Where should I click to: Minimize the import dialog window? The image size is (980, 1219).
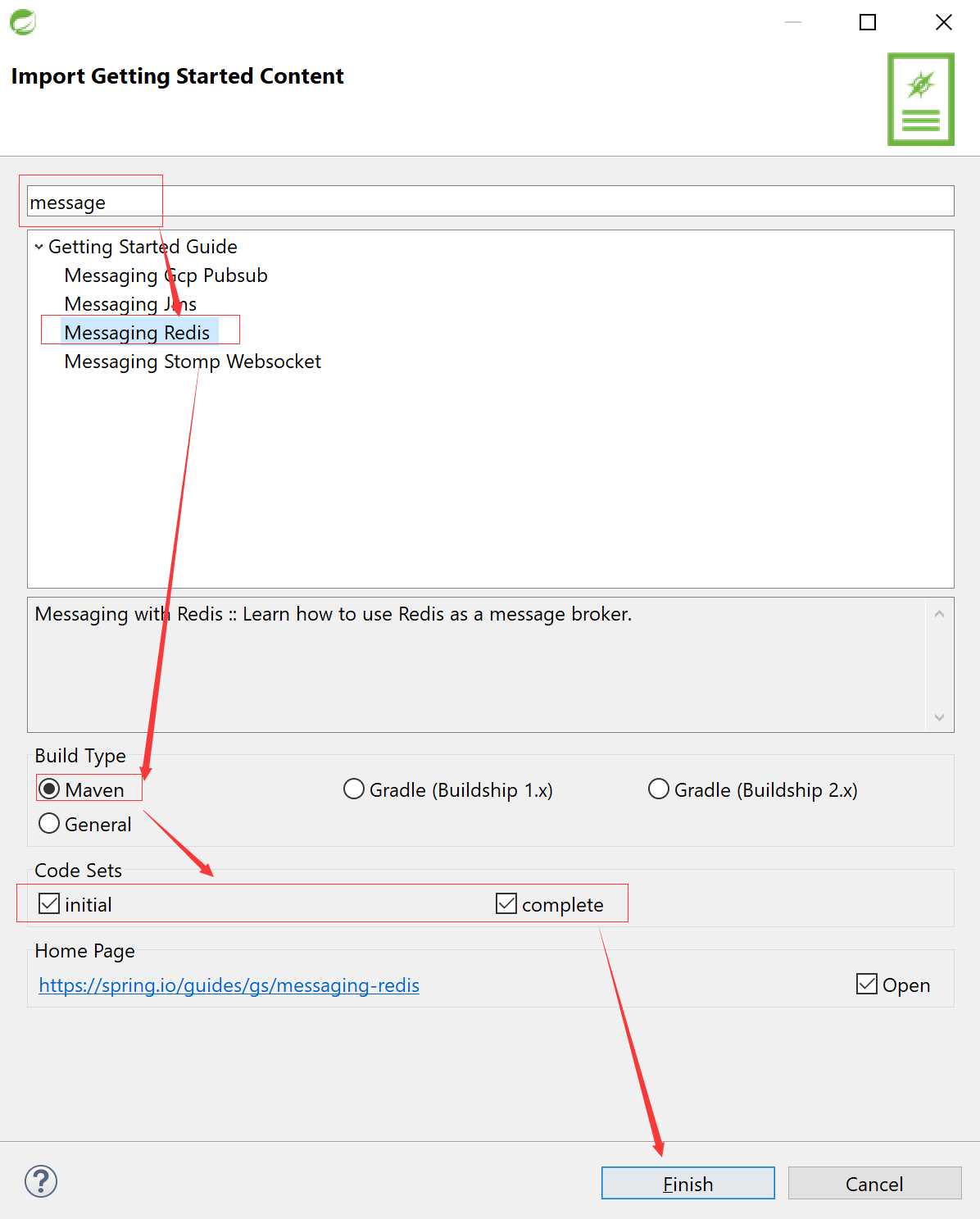click(x=793, y=22)
